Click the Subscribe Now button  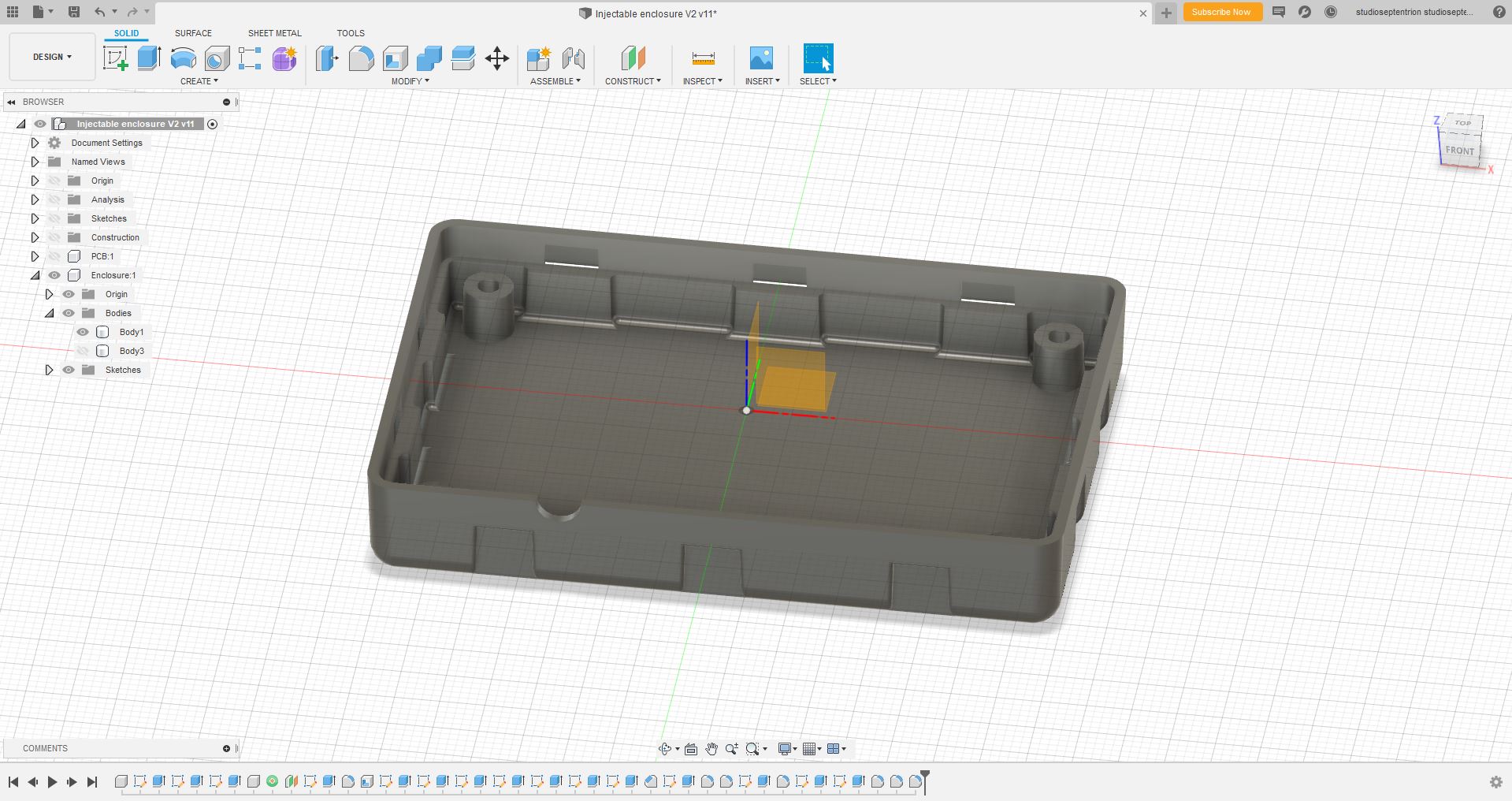click(1221, 13)
